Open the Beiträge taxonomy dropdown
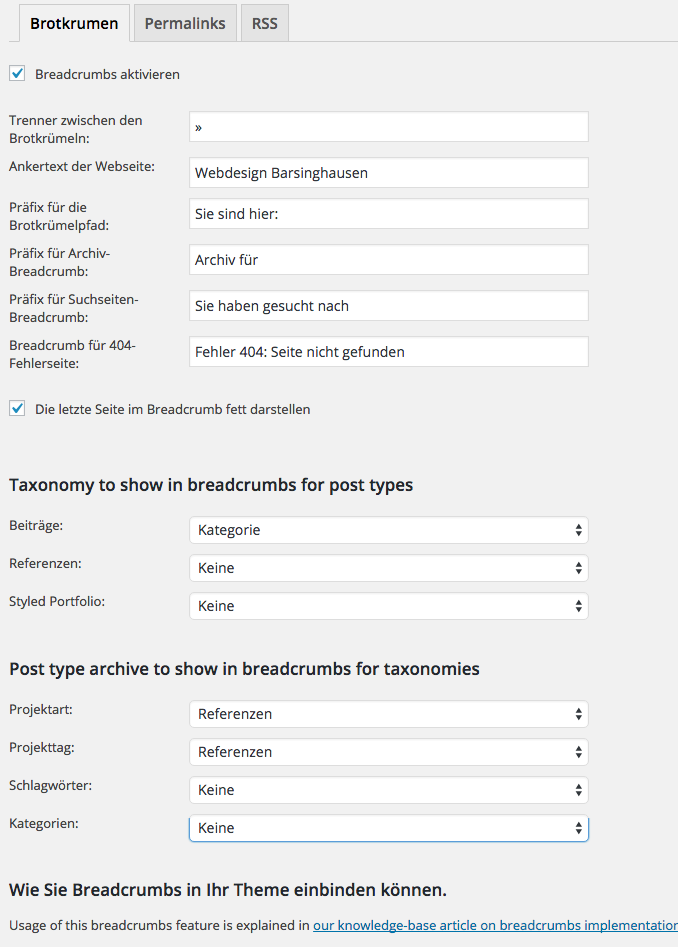This screenshot has height=947, width=678. coord(388,530)
